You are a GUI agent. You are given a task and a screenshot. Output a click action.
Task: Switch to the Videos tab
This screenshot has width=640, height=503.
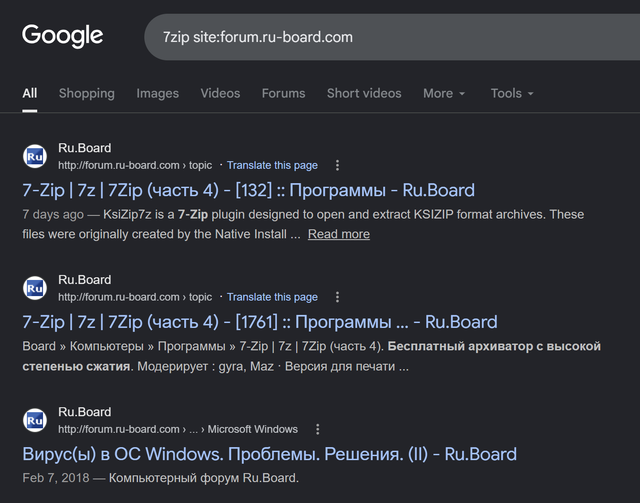click(x=220, y=93)
